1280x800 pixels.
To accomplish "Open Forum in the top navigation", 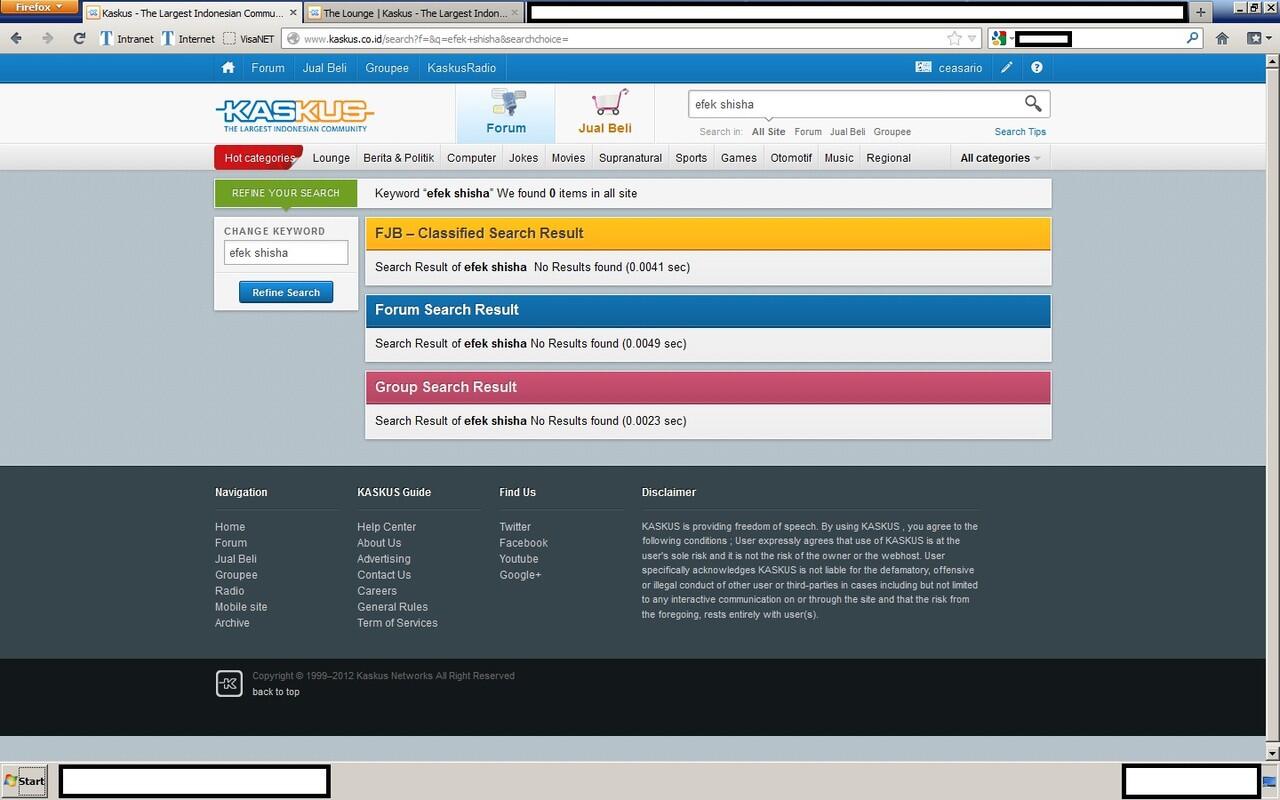I will tap(268, 68).
